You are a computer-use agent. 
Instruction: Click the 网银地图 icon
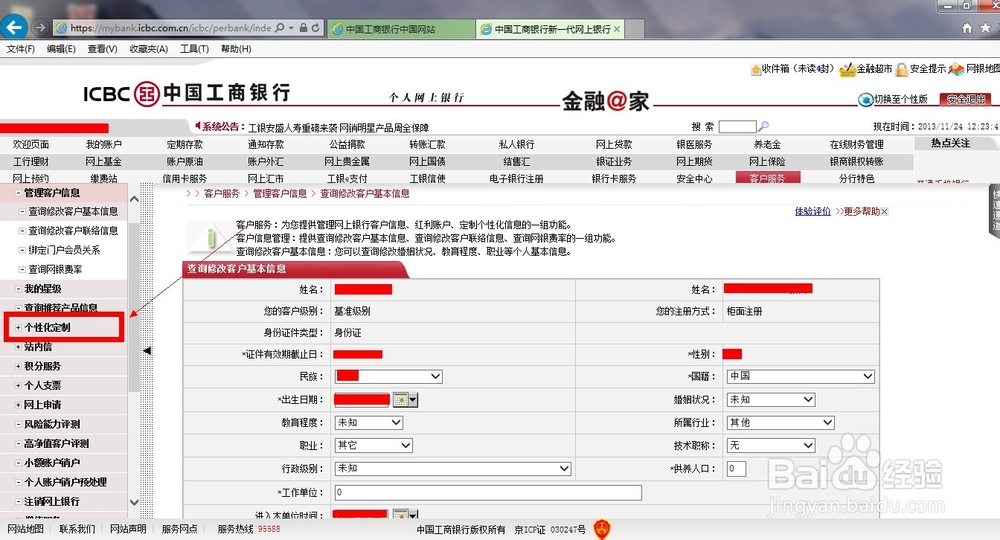pyautogui.click(x=956, y=69)
